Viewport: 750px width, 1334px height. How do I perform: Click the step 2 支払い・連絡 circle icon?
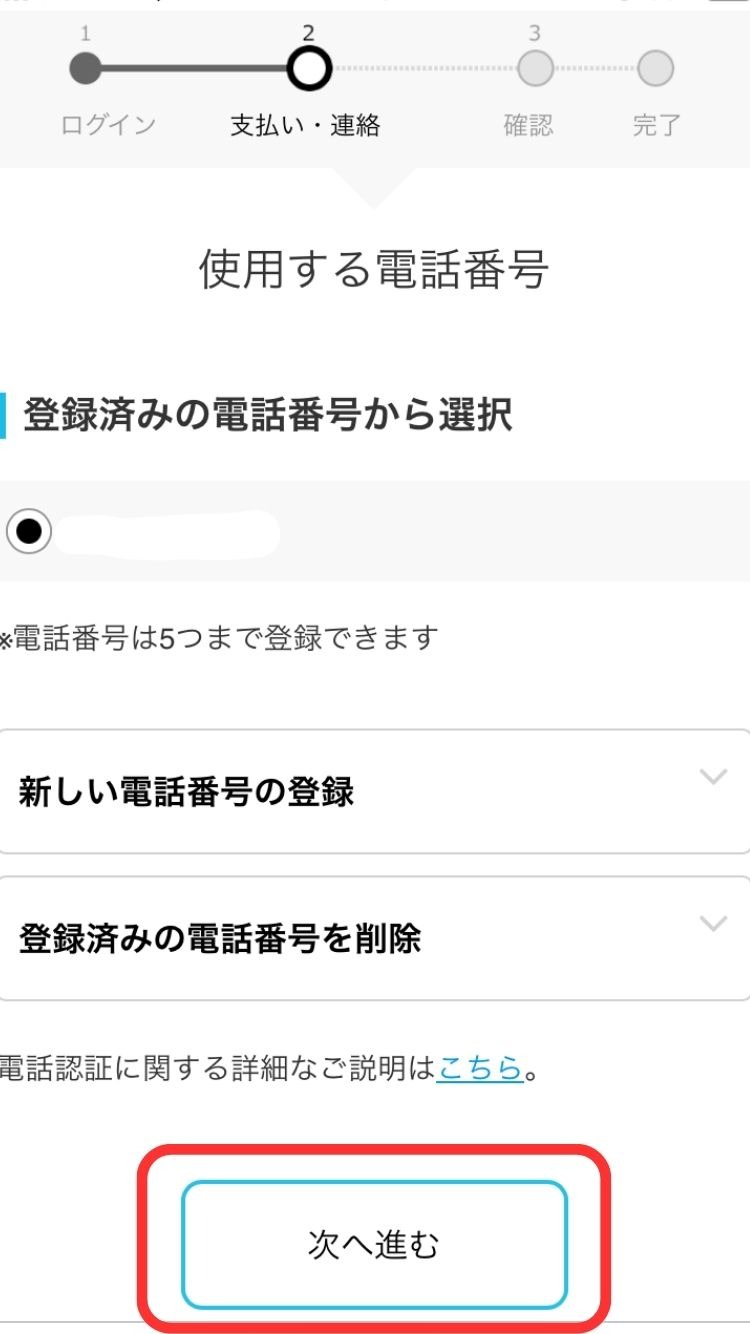tap(310, 68)
